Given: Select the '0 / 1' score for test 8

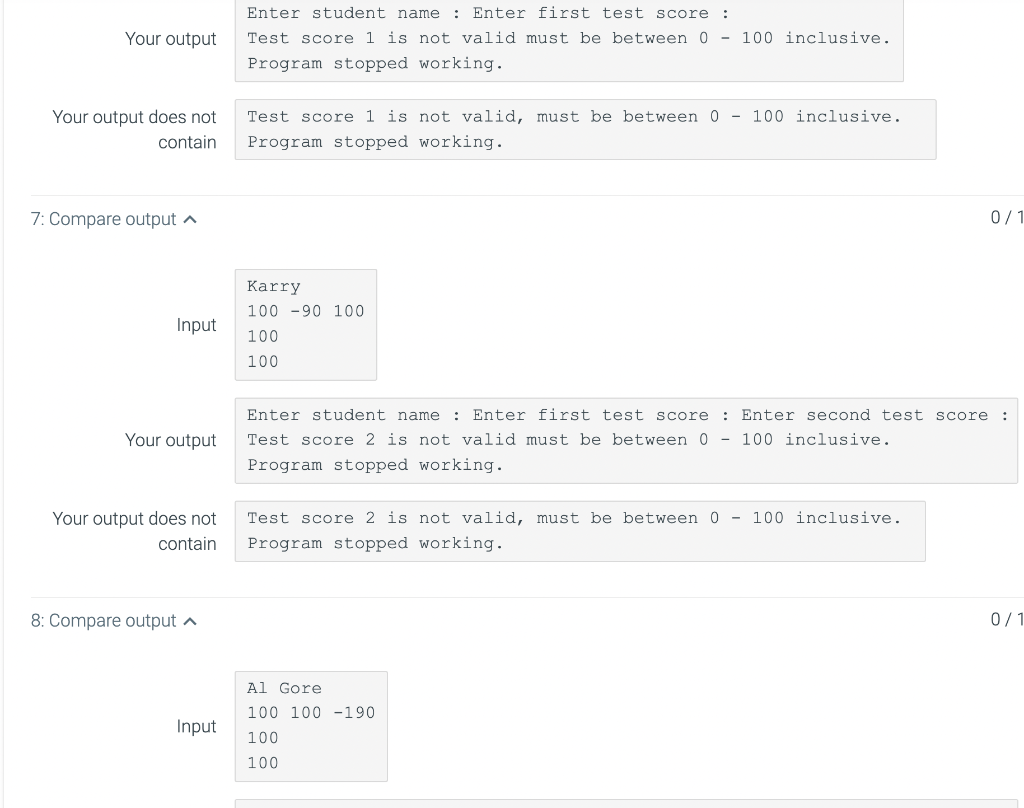Looking at the screenshot, I should point(1010,621).
